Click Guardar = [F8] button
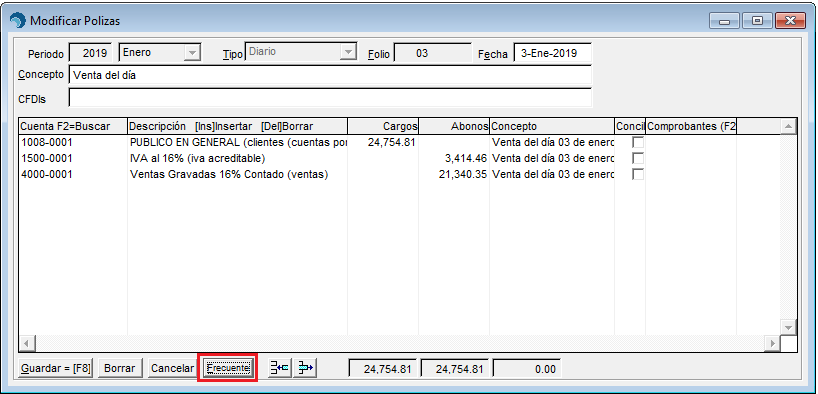 tap(56, 368)
